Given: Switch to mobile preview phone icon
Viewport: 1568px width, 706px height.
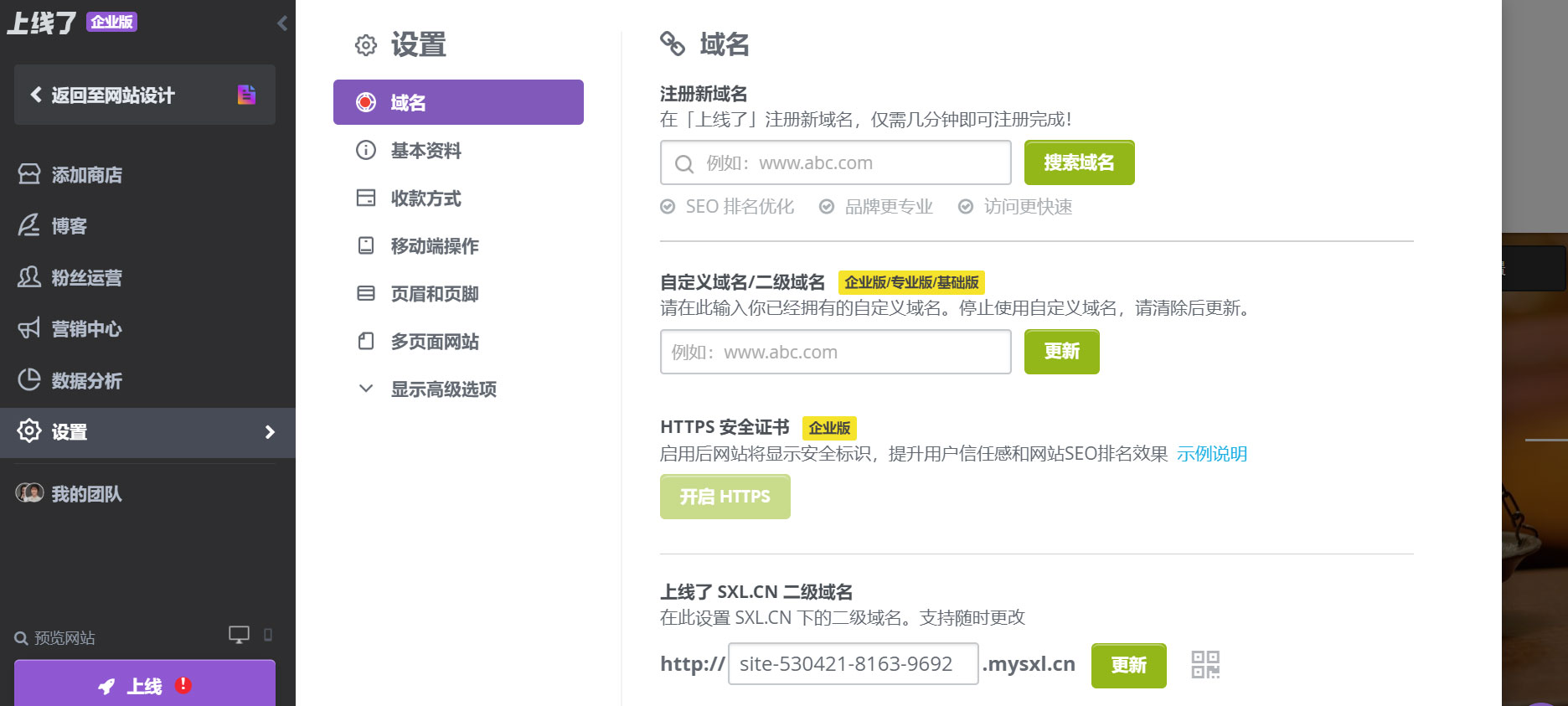Looking at the screenshot, I should click(268, 635).
